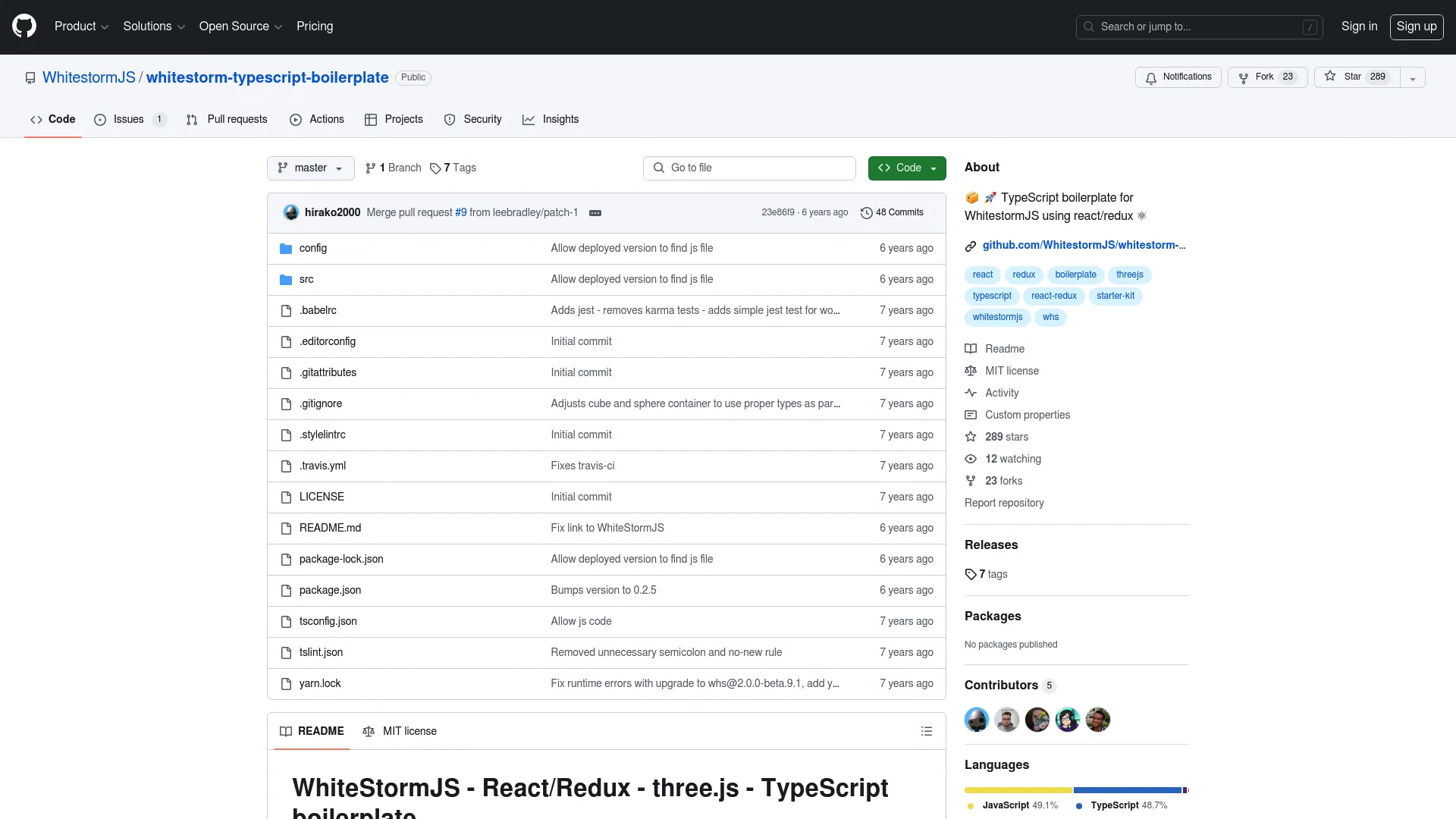This screenshot has height=819, width=1456.
Task: Open README outline list icon
Action: 927,732
